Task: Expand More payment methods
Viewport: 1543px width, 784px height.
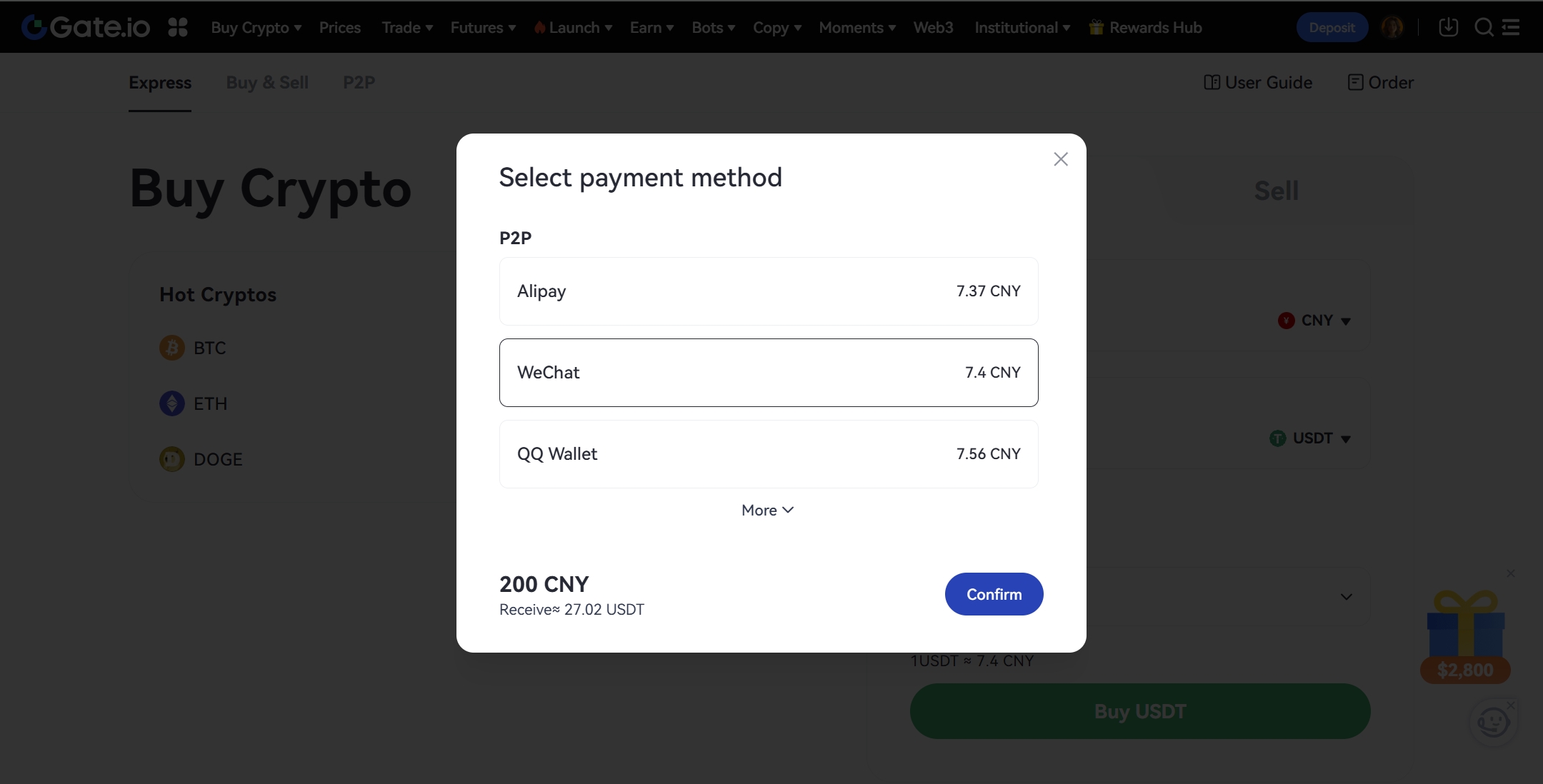Action: (767, 511)
